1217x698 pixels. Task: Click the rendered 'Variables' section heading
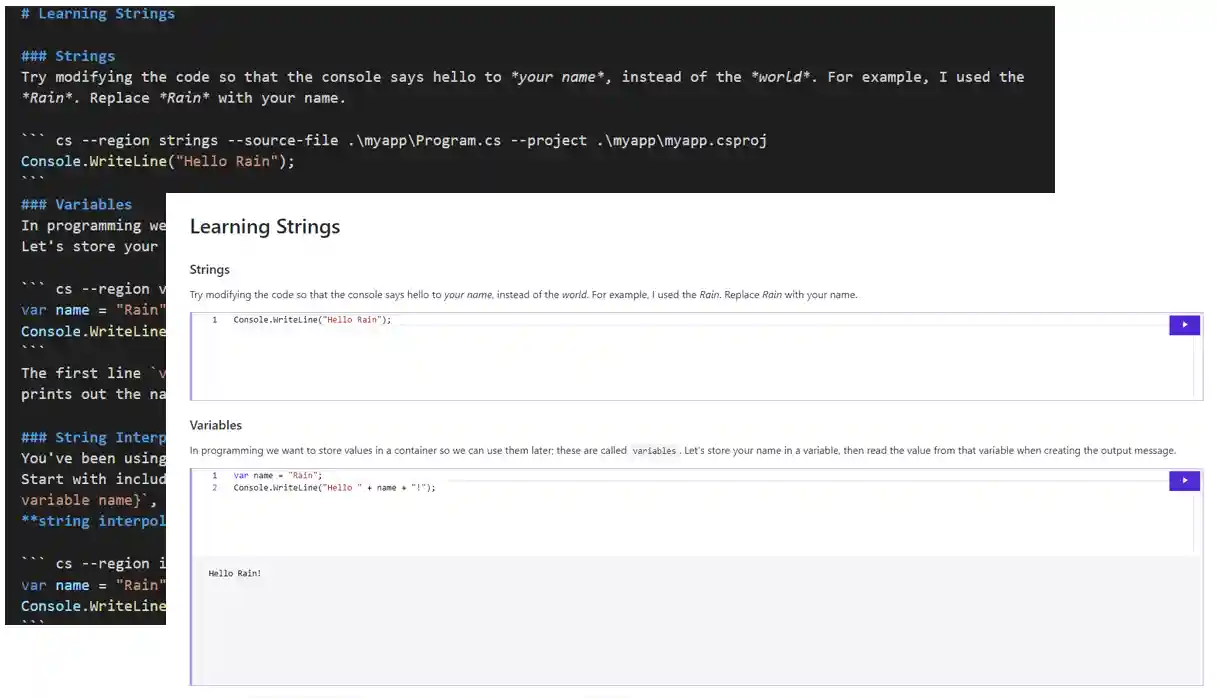(x=215, y=425)
